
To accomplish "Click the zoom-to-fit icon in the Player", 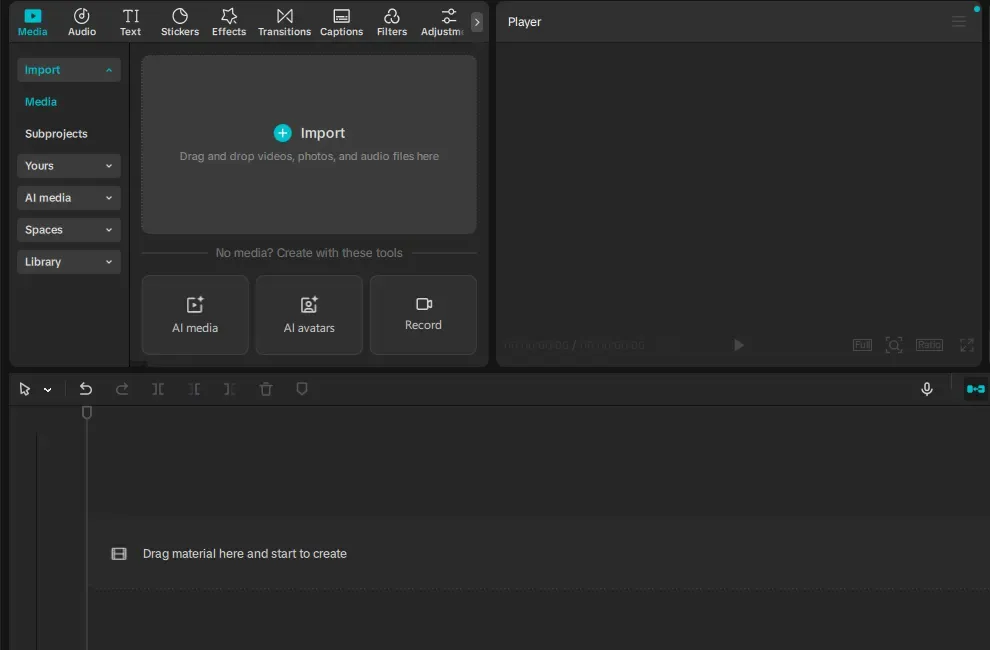I will [x=893, y=345].
